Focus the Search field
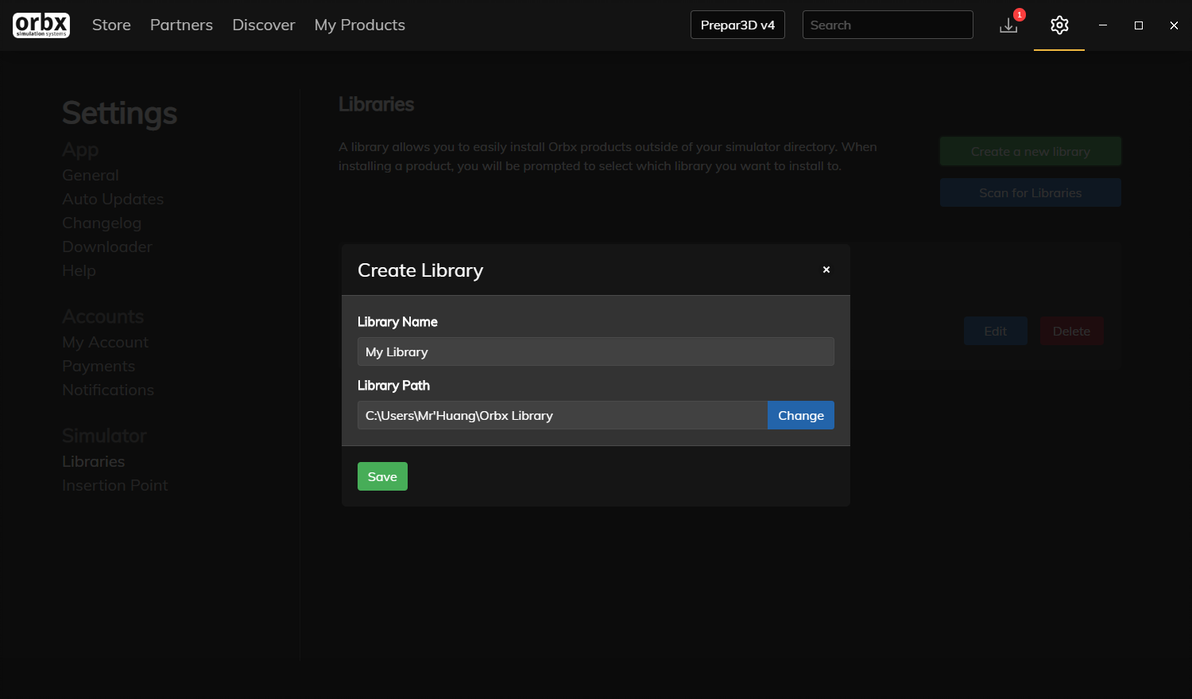Image resolution: width=1192 pixels, height=699 pixels. coord(887,25)
